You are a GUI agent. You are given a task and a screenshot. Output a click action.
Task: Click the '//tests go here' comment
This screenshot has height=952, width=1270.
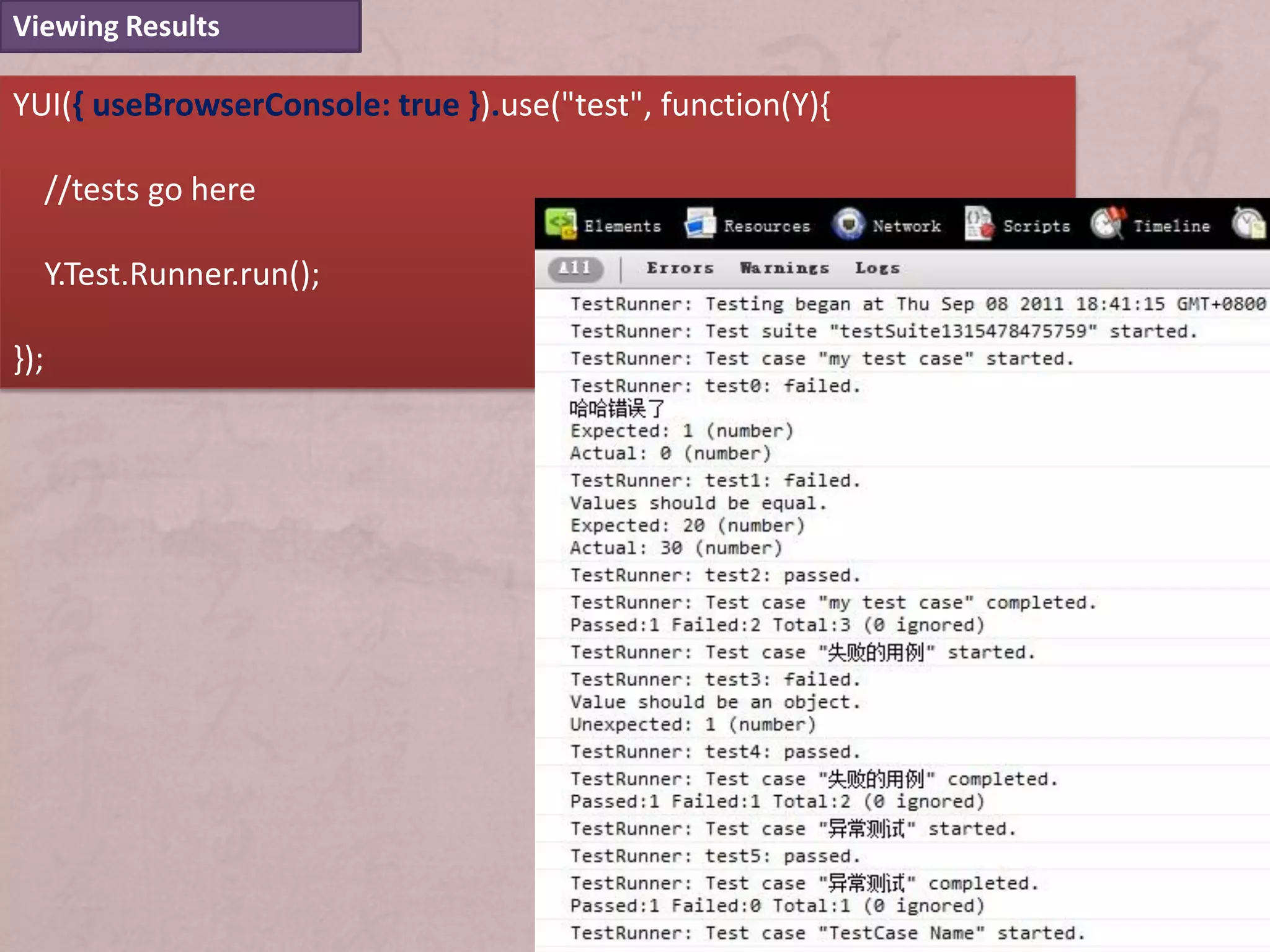[150, 190]
